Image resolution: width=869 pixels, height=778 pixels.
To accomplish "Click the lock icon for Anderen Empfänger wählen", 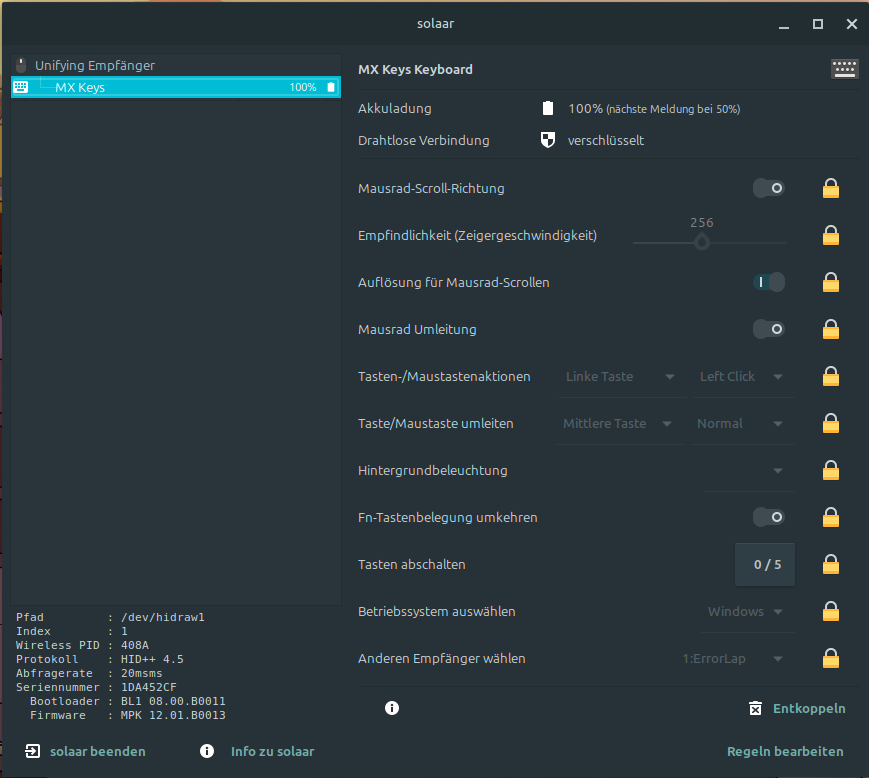I will point(830,659).
